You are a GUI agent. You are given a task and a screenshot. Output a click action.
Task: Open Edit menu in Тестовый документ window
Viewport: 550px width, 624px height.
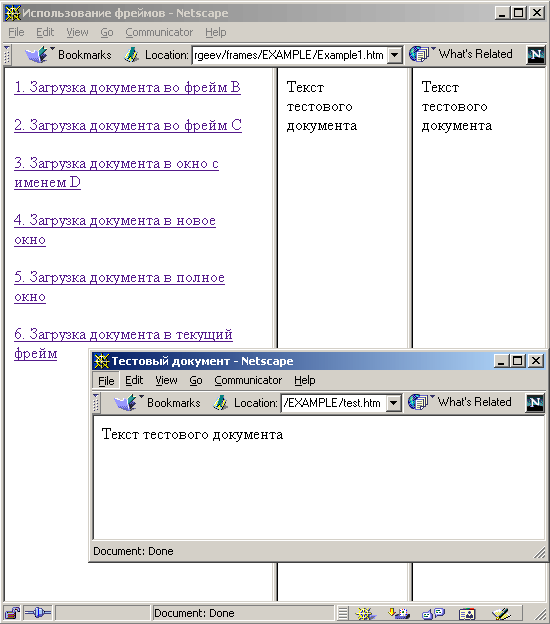click(x=134, y=380)
